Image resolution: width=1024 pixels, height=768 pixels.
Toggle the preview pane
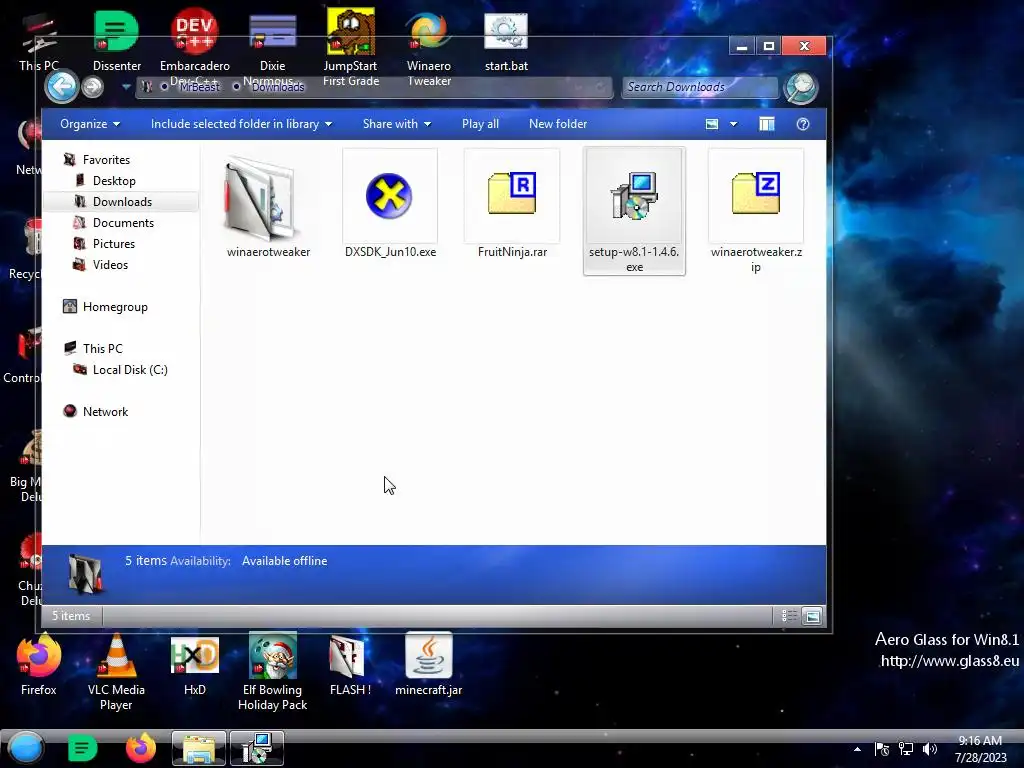[x=767, y=124]
